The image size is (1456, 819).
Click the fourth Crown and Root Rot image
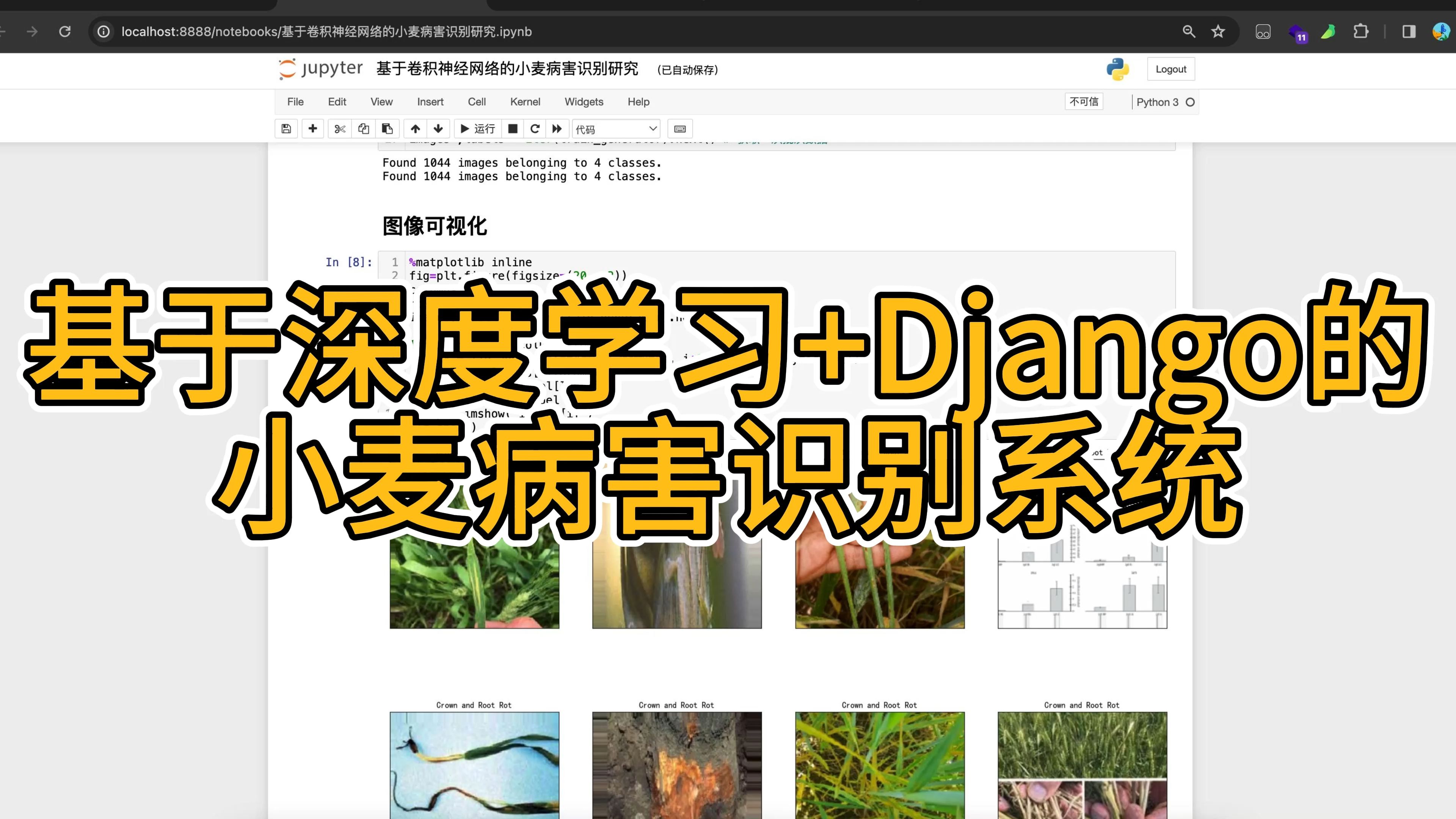click(1082, 765)
